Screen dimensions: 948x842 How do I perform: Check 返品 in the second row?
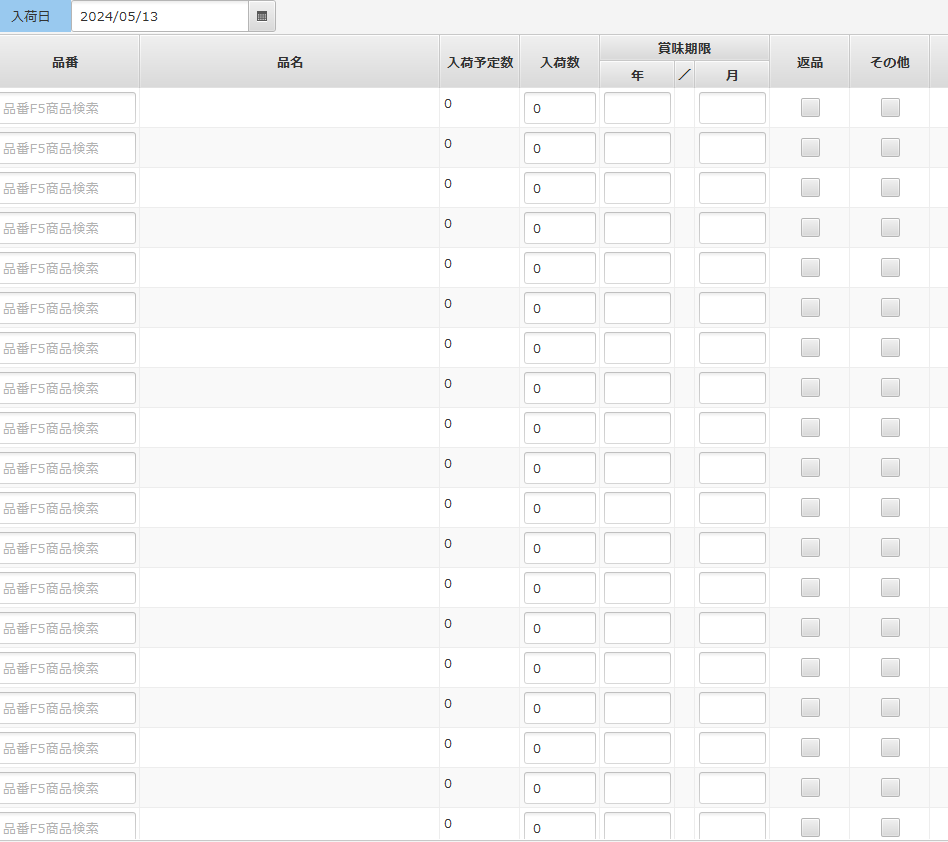click(810, 147)
